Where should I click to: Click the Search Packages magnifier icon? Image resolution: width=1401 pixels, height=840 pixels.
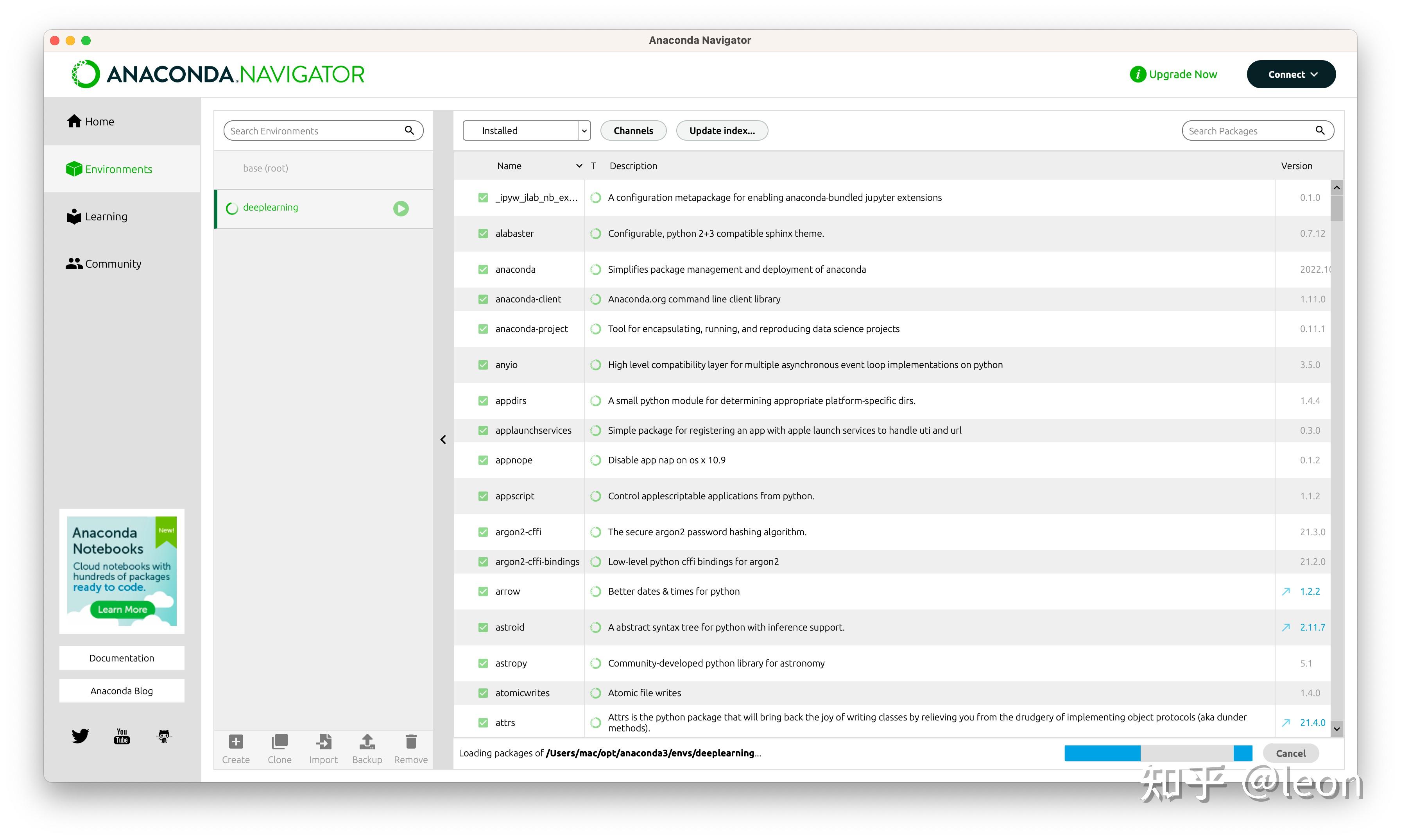(1320, 131)
